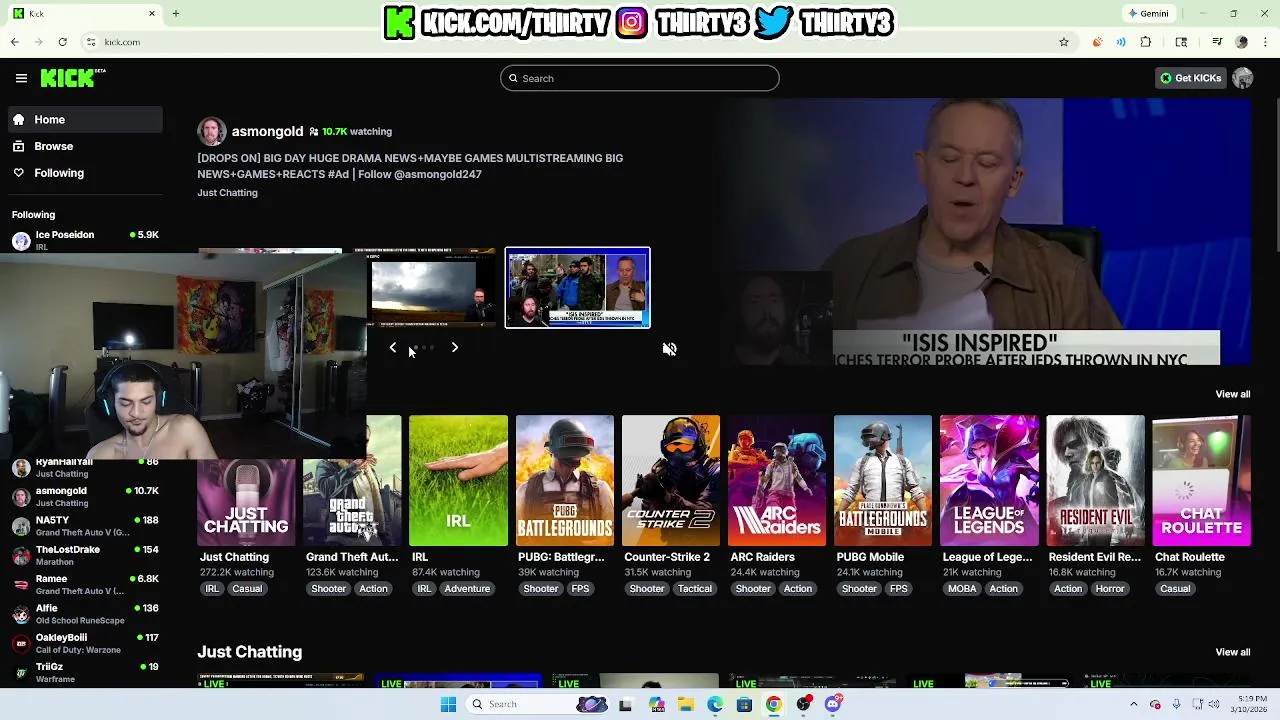
Task: Show previous featured stream
Action: 393,347
